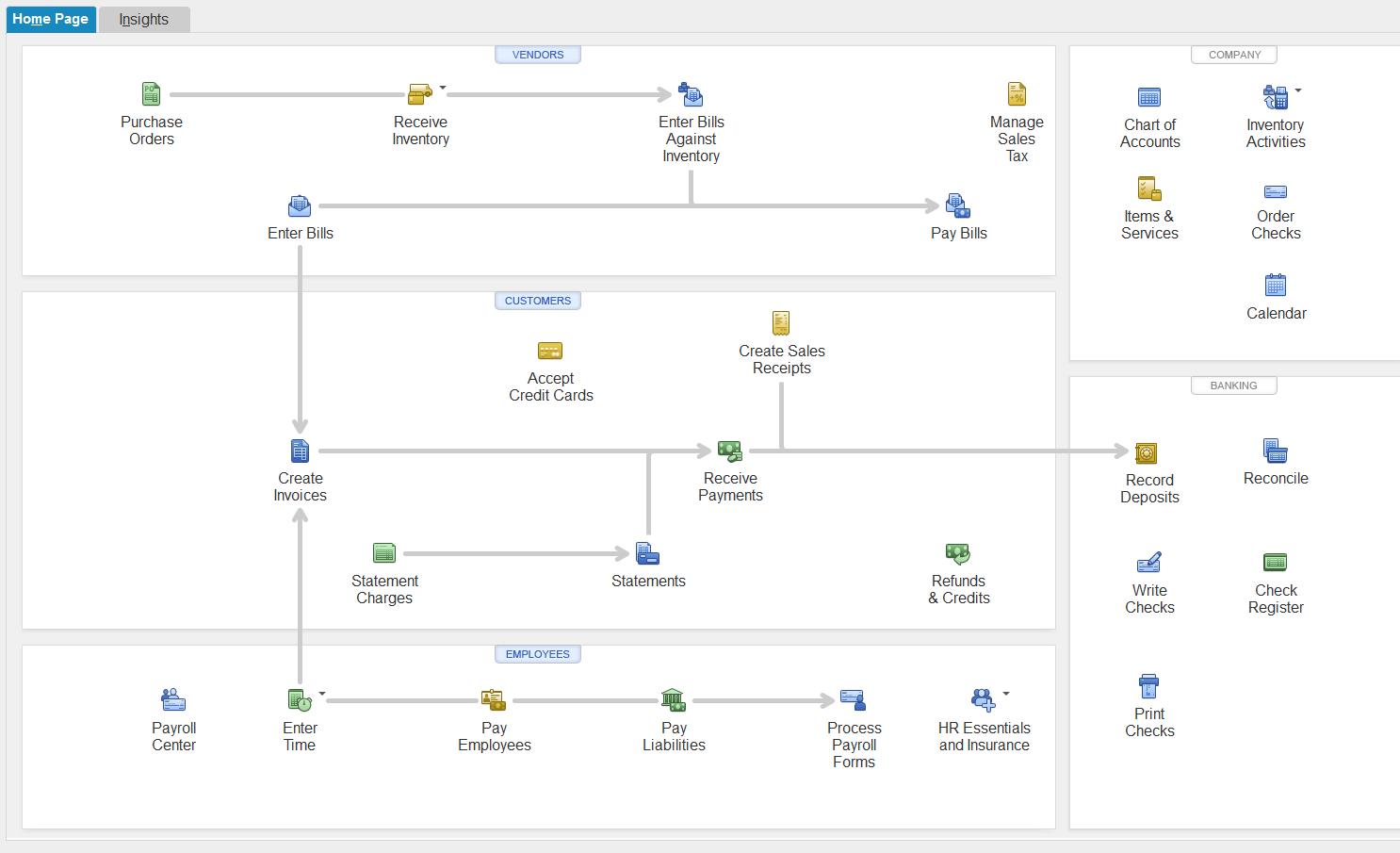Launch Record Deposits in Banking
Image resolution: width=1400 pixels, height=853 pixels.
coord(1146,453)
